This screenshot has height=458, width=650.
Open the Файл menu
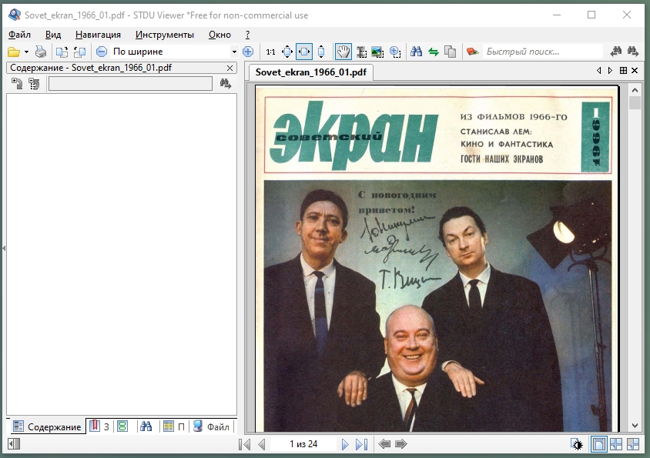[x=19, y=35]
